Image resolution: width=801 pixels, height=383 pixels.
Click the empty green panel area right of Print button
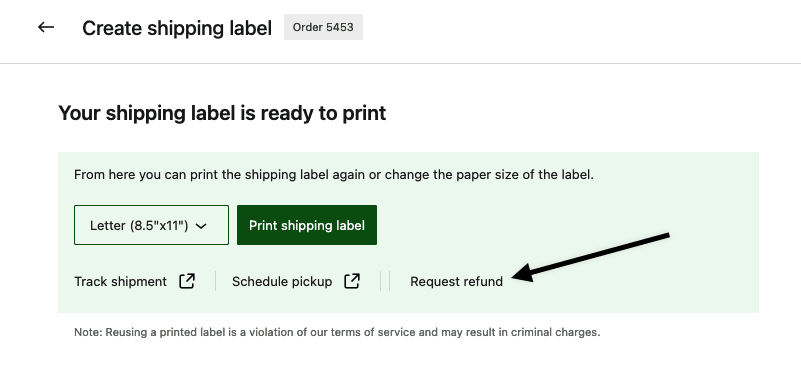(x=562, y=214)
